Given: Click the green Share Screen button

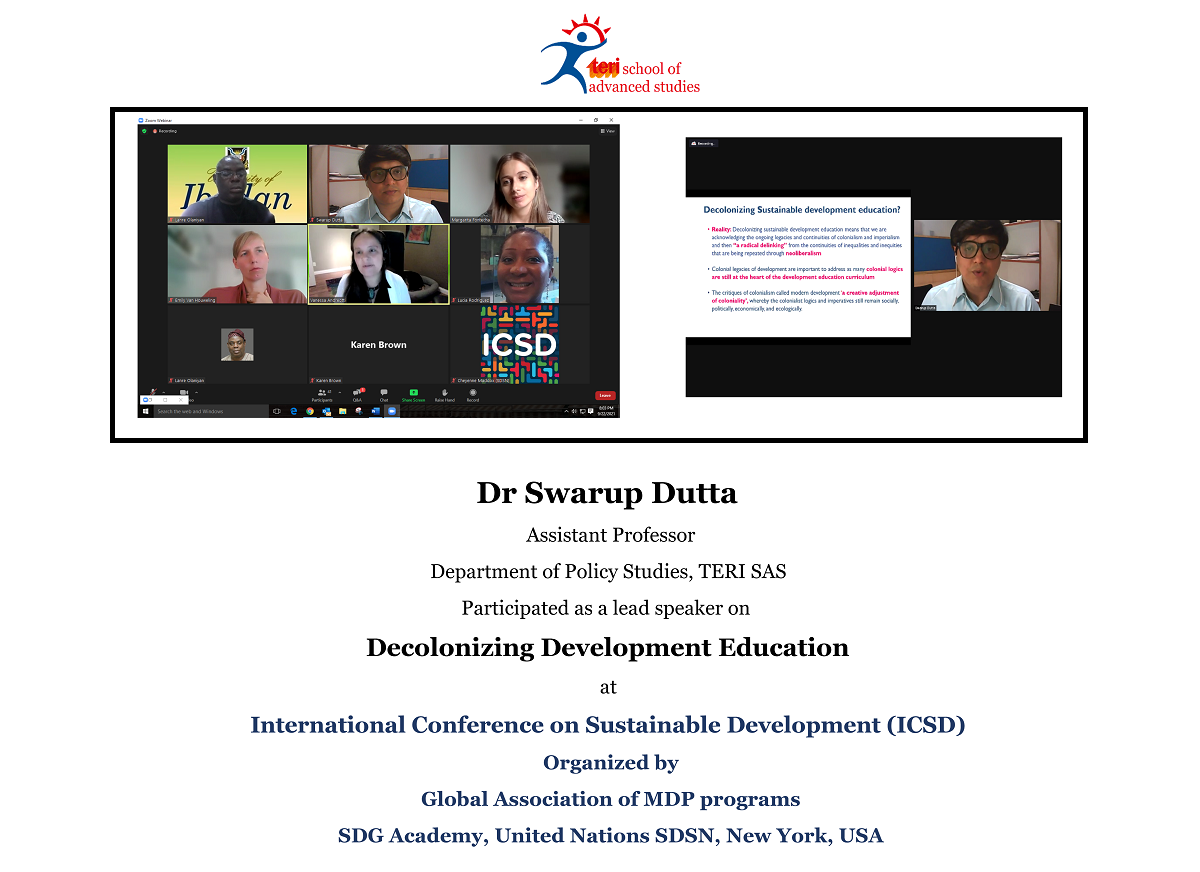Looking at the screenshot, I should [414, 395].
